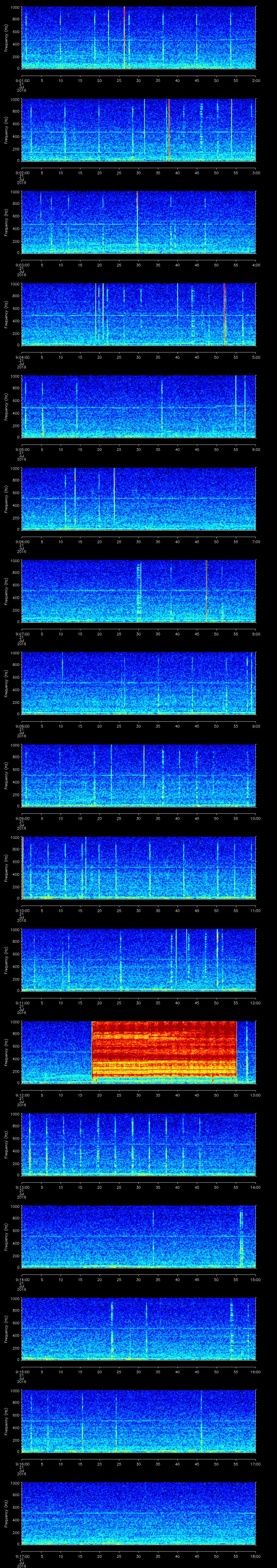Viewport: 277px width, 1568px height.
Task: Click the spectrogram panel starting at 9:05:00
Action: (x=139, y=407)
